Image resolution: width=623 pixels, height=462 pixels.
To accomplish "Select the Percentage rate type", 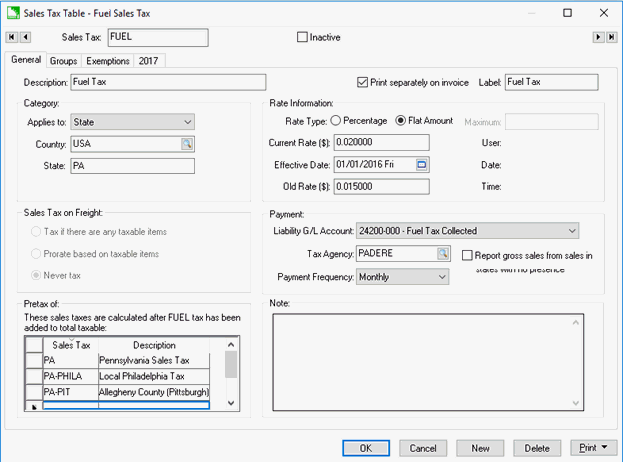I will coord(336,121).
